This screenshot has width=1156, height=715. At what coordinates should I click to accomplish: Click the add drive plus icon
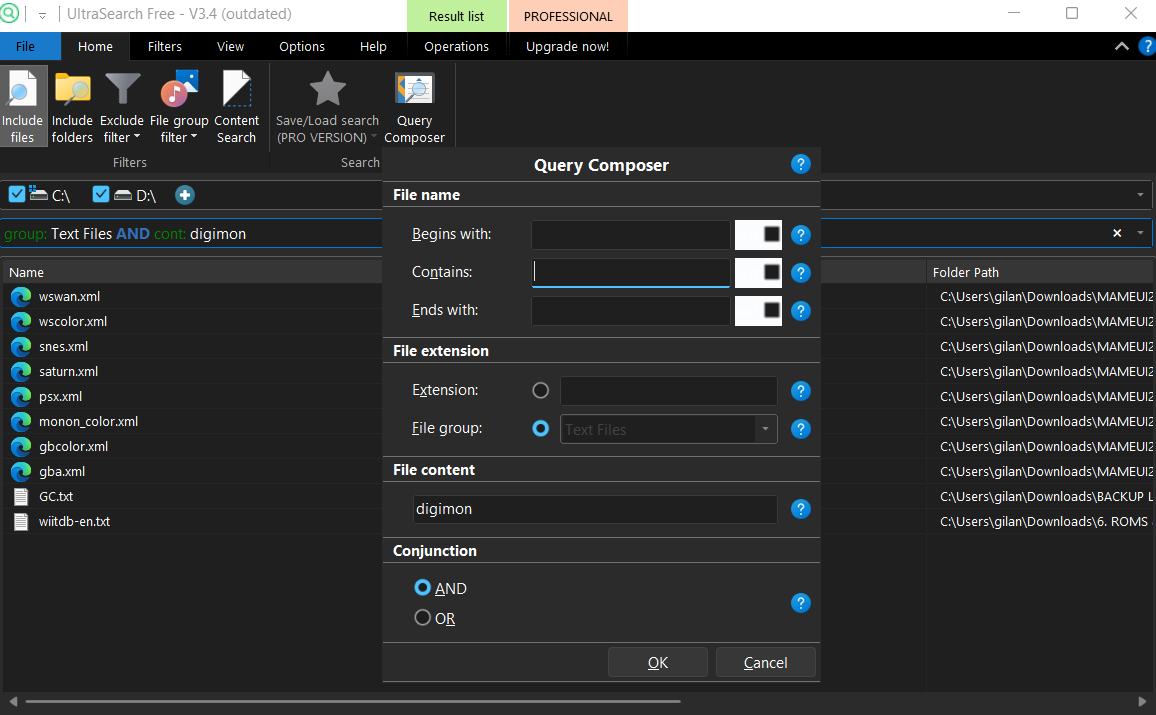(x=185, y=195)
